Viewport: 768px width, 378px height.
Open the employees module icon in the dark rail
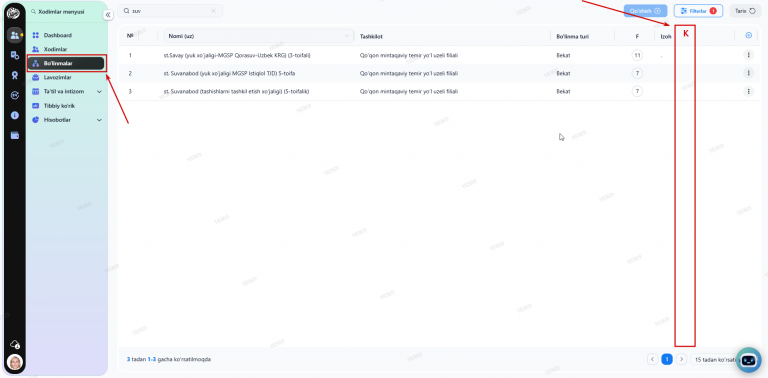[15, 35]
